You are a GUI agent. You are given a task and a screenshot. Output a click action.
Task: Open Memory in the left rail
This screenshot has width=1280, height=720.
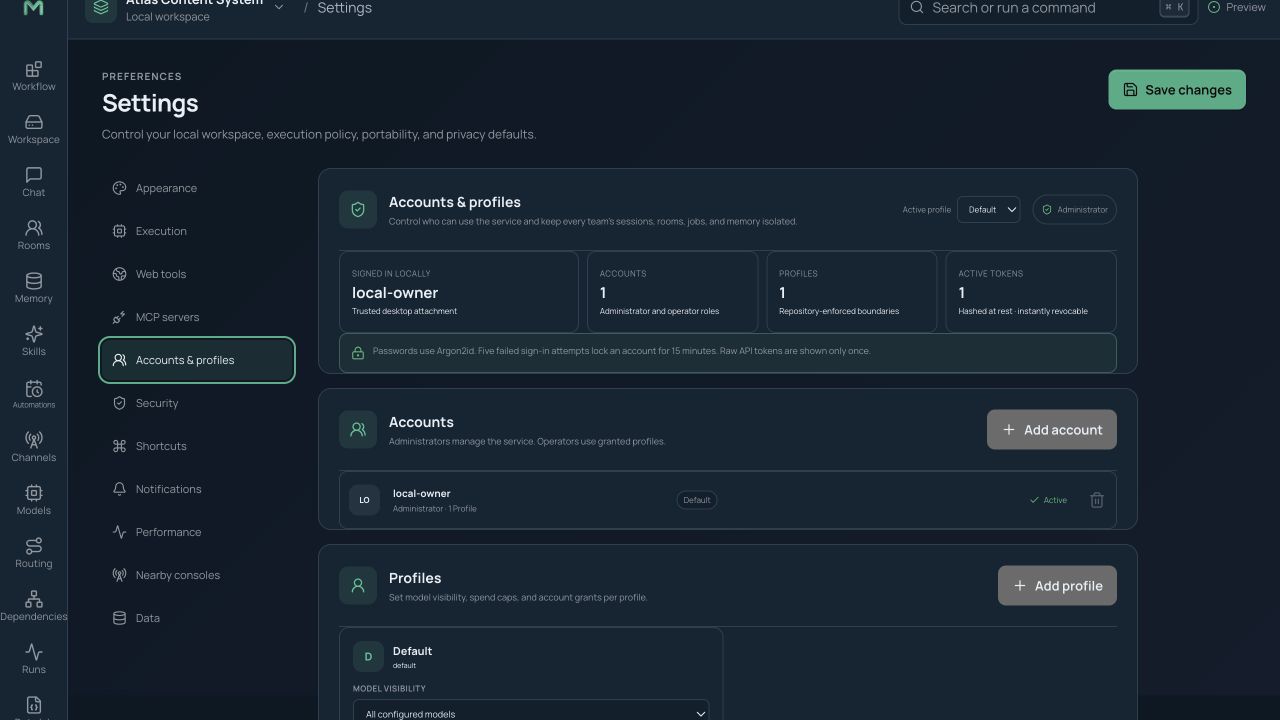33,288
